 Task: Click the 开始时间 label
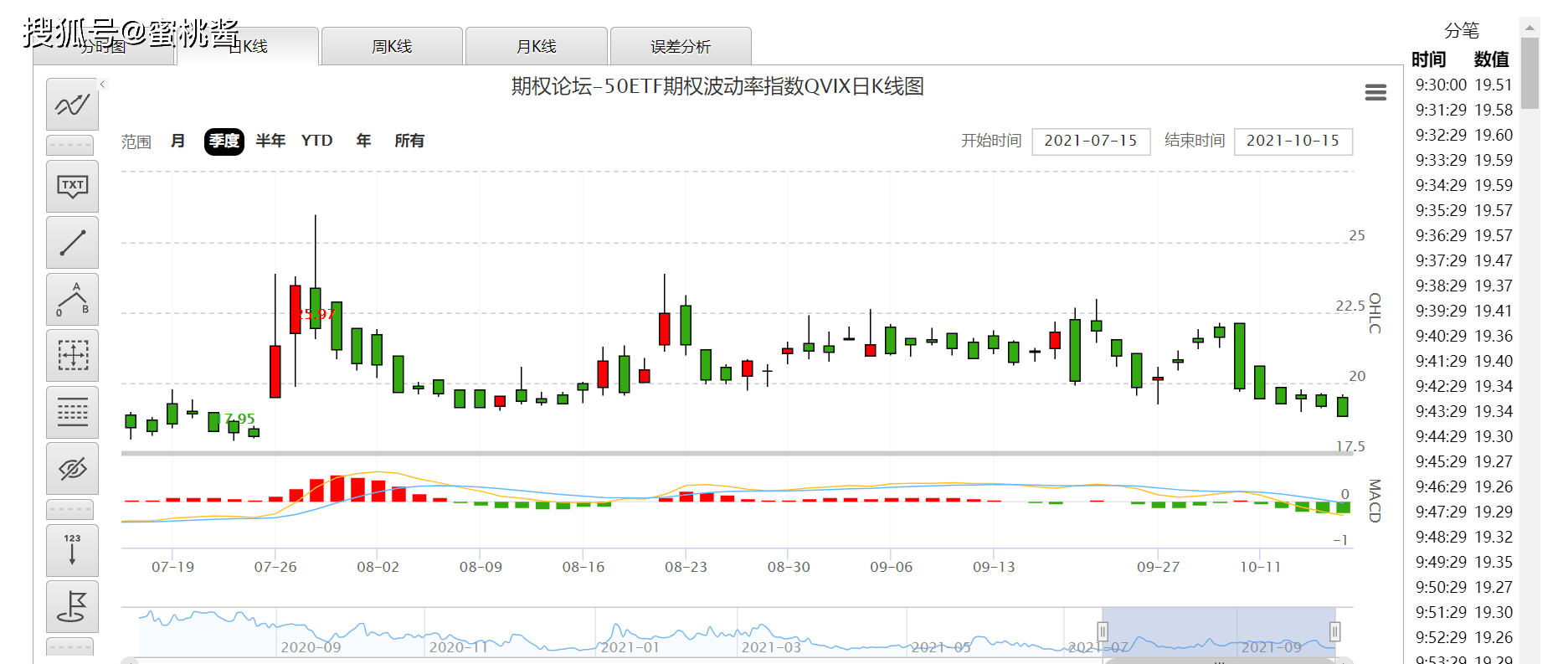coord(991,141)
